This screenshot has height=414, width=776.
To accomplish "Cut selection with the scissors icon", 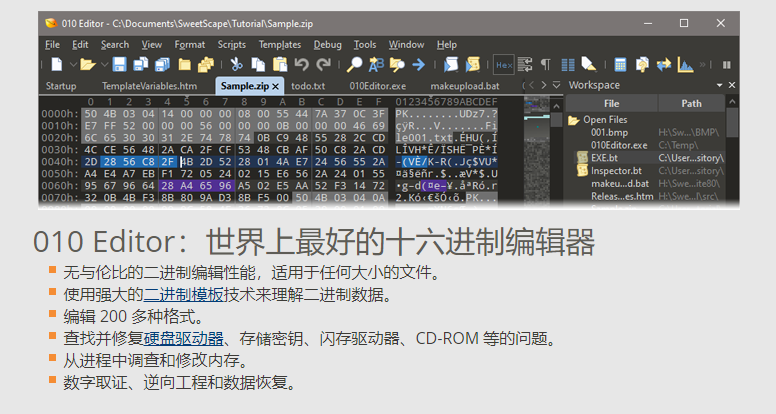I will click(237, 64).
